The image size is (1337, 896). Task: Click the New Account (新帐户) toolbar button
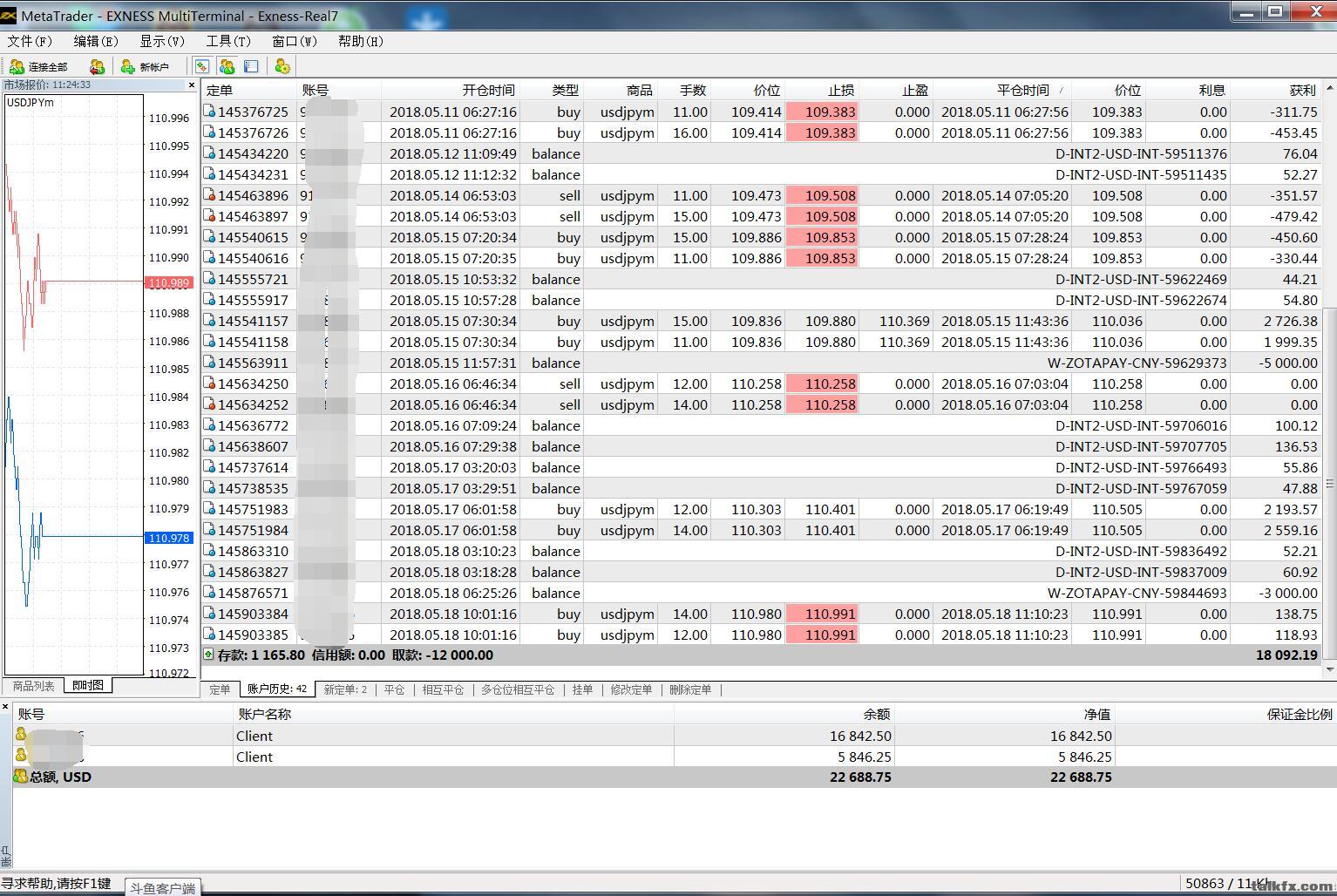145,66
